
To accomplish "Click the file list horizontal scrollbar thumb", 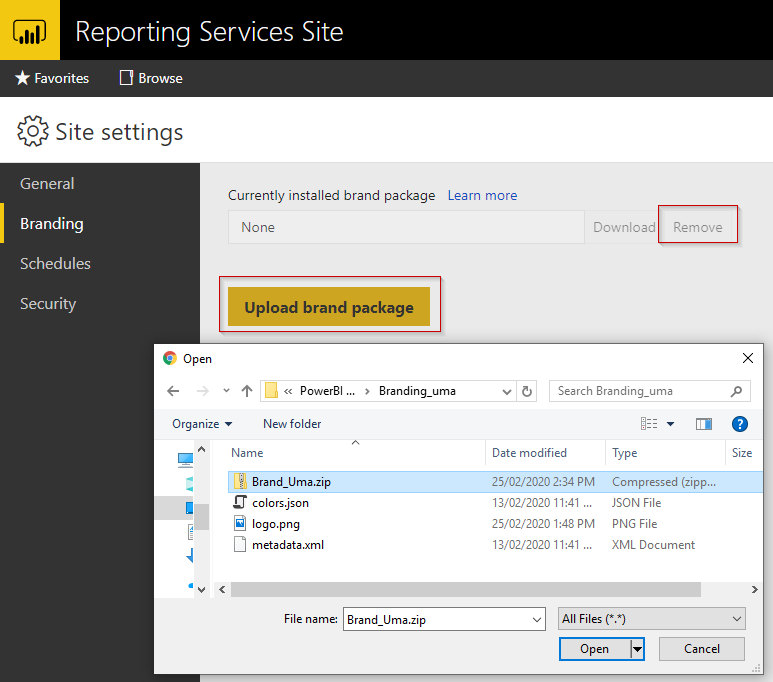I will 466,589.
